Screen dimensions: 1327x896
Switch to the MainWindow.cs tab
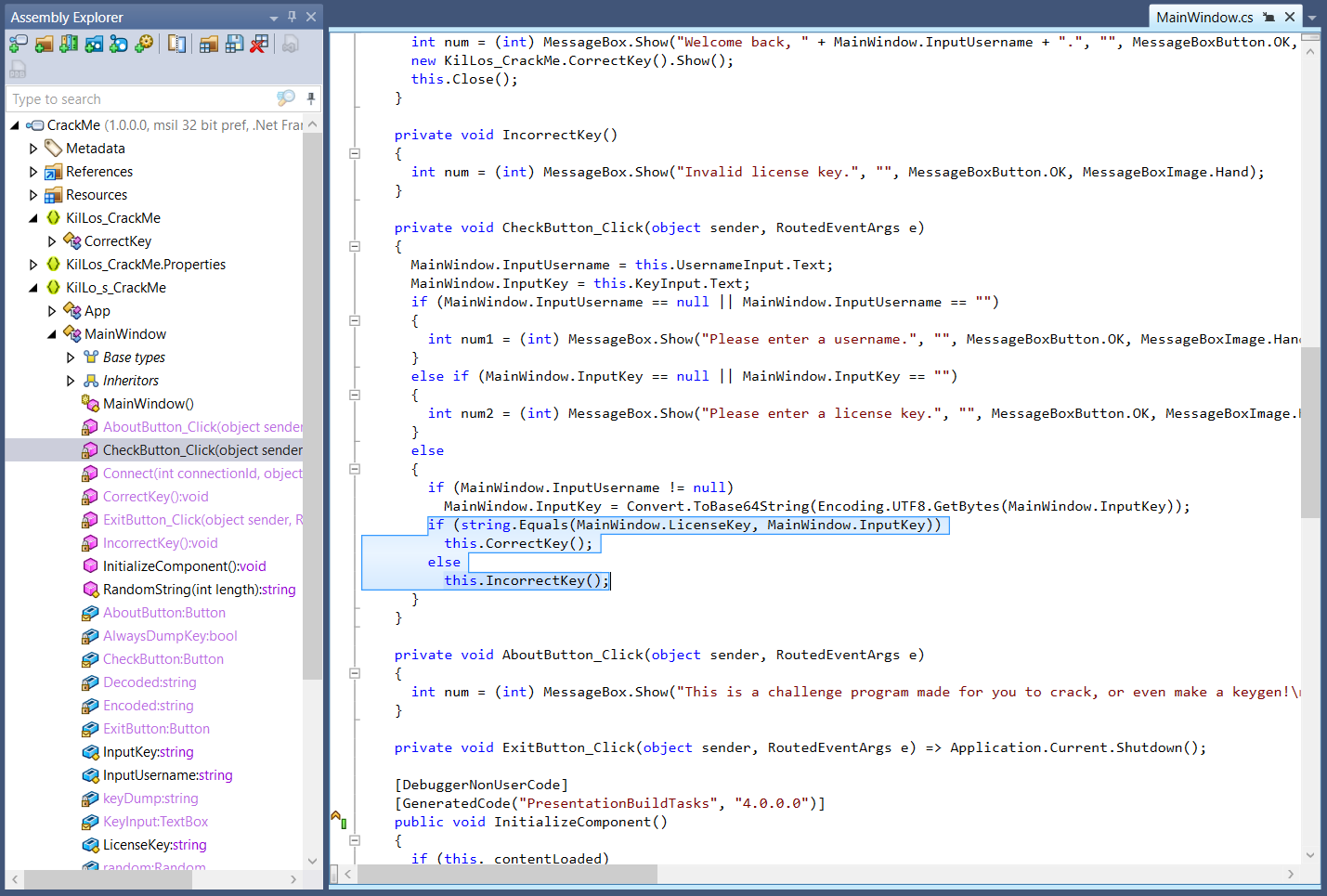point(1204,17)
